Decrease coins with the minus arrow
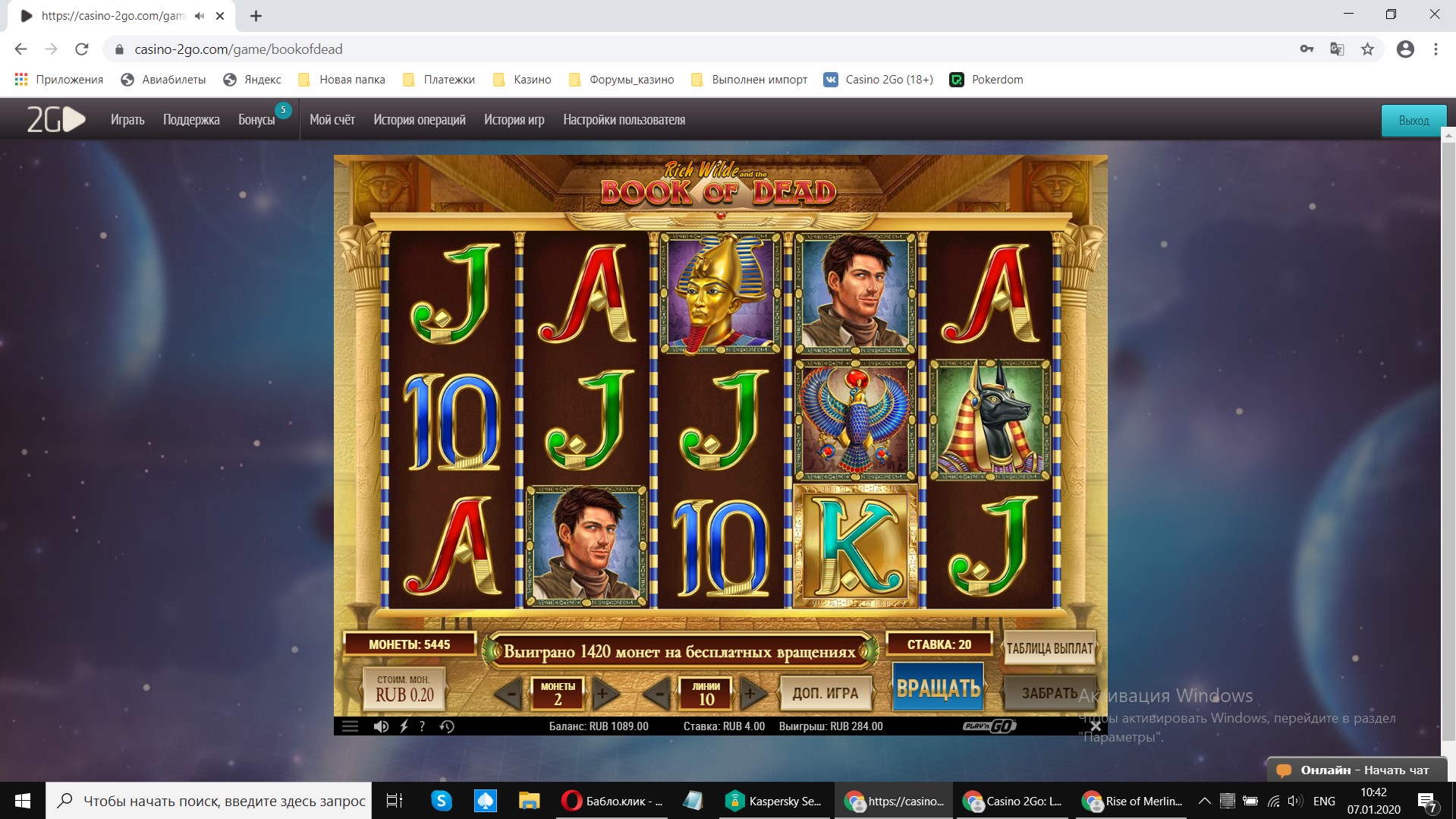 point(509,693)
